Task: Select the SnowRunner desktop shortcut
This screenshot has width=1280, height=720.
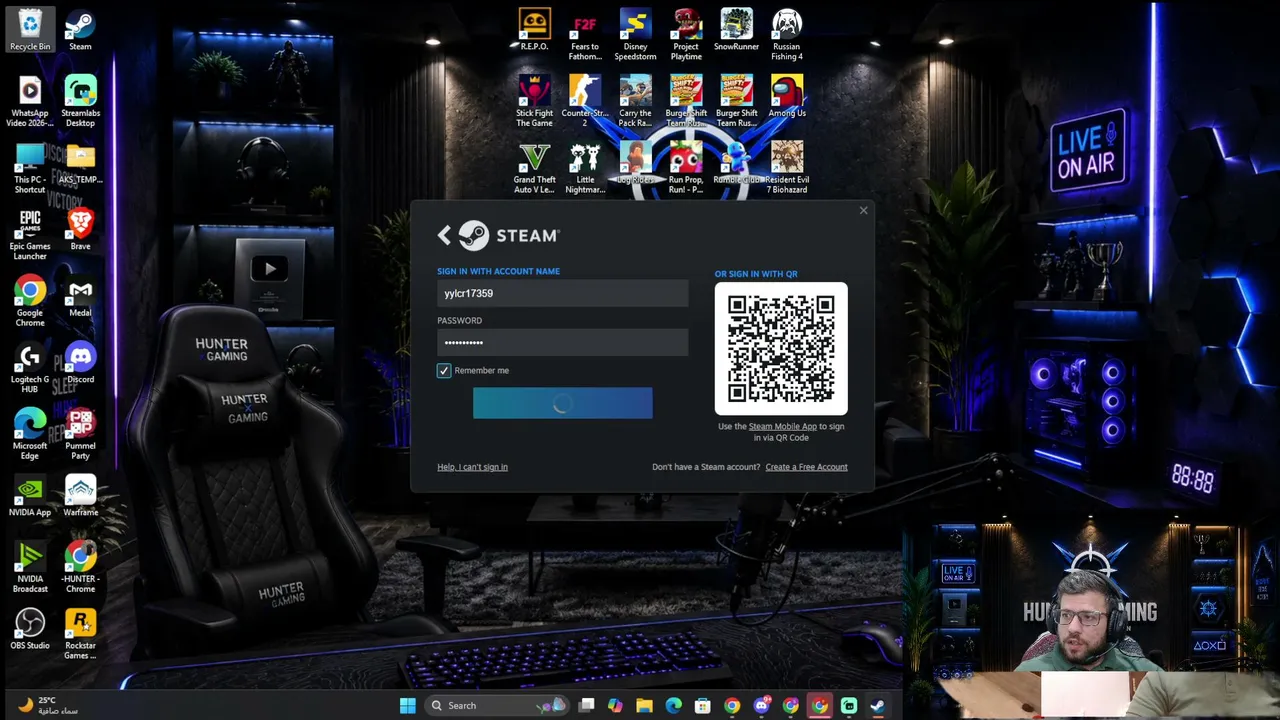Action: 736,31
